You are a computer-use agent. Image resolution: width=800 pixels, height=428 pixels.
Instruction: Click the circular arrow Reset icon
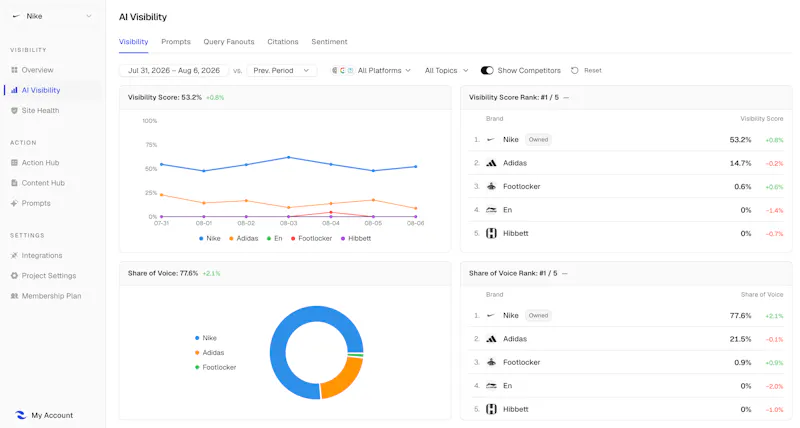[574, 70]
